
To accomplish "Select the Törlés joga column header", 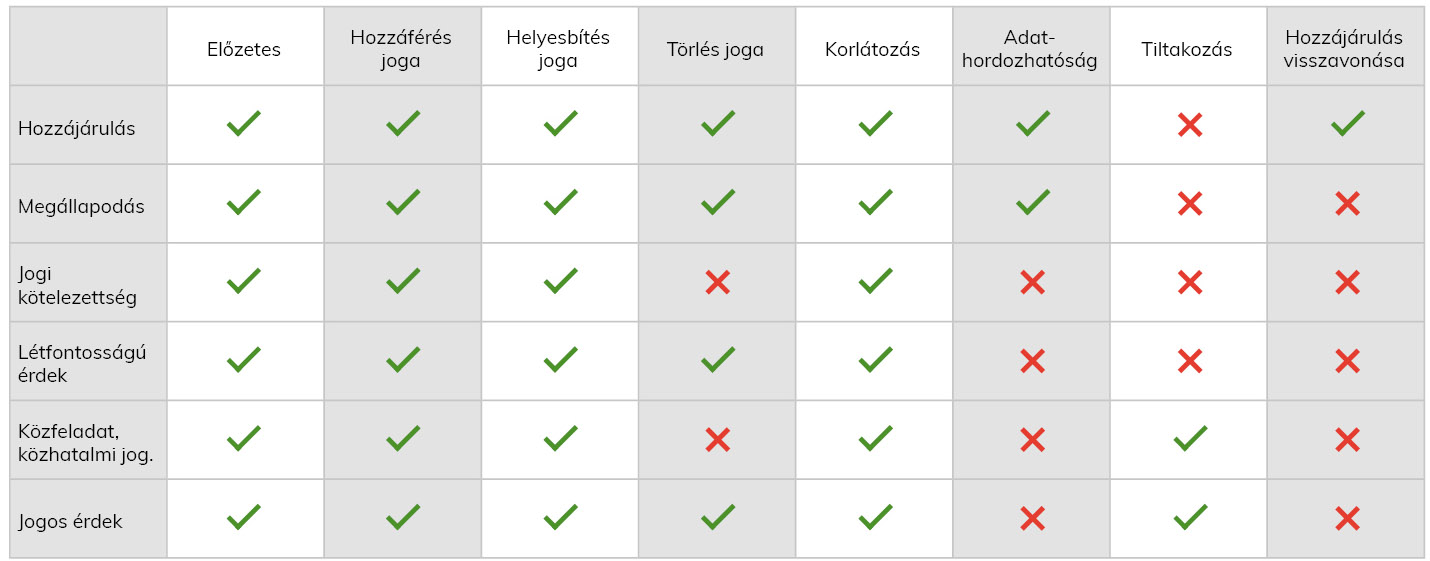I will pyautogui.click(x=715, y=49).
